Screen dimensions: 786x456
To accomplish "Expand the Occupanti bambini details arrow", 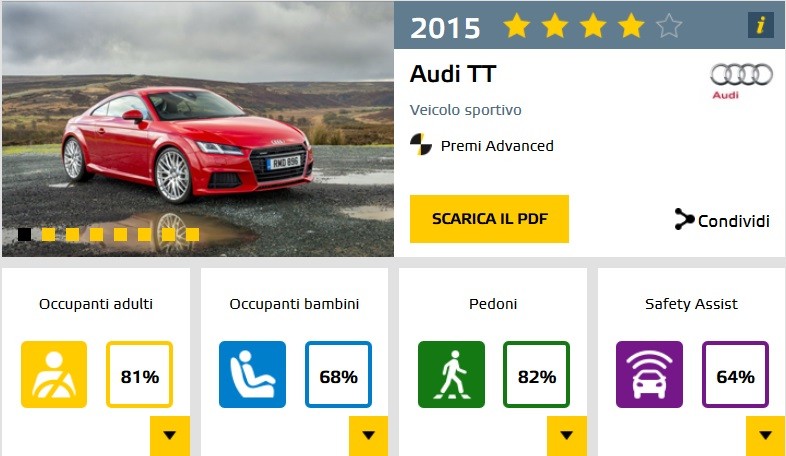I will (368, 435).
